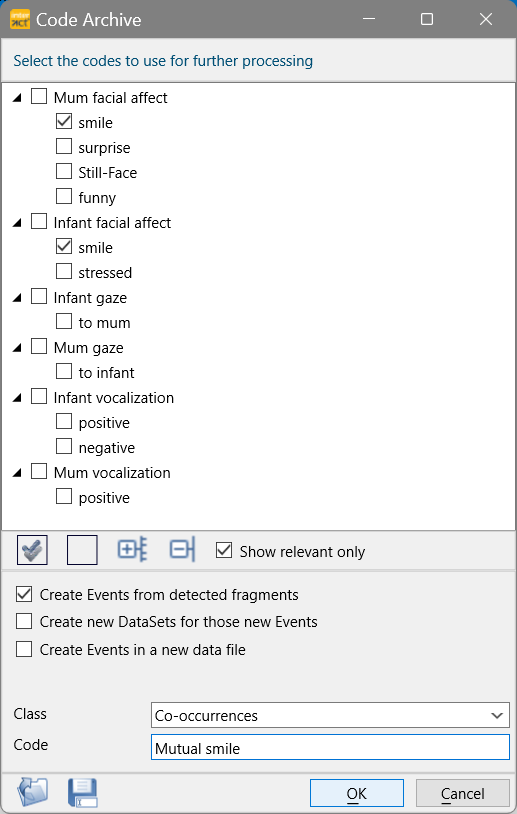Screen dimensions: 517x814
Task: Click the INTERACT app icon in title bar
Action: click(x=20, y=19)
